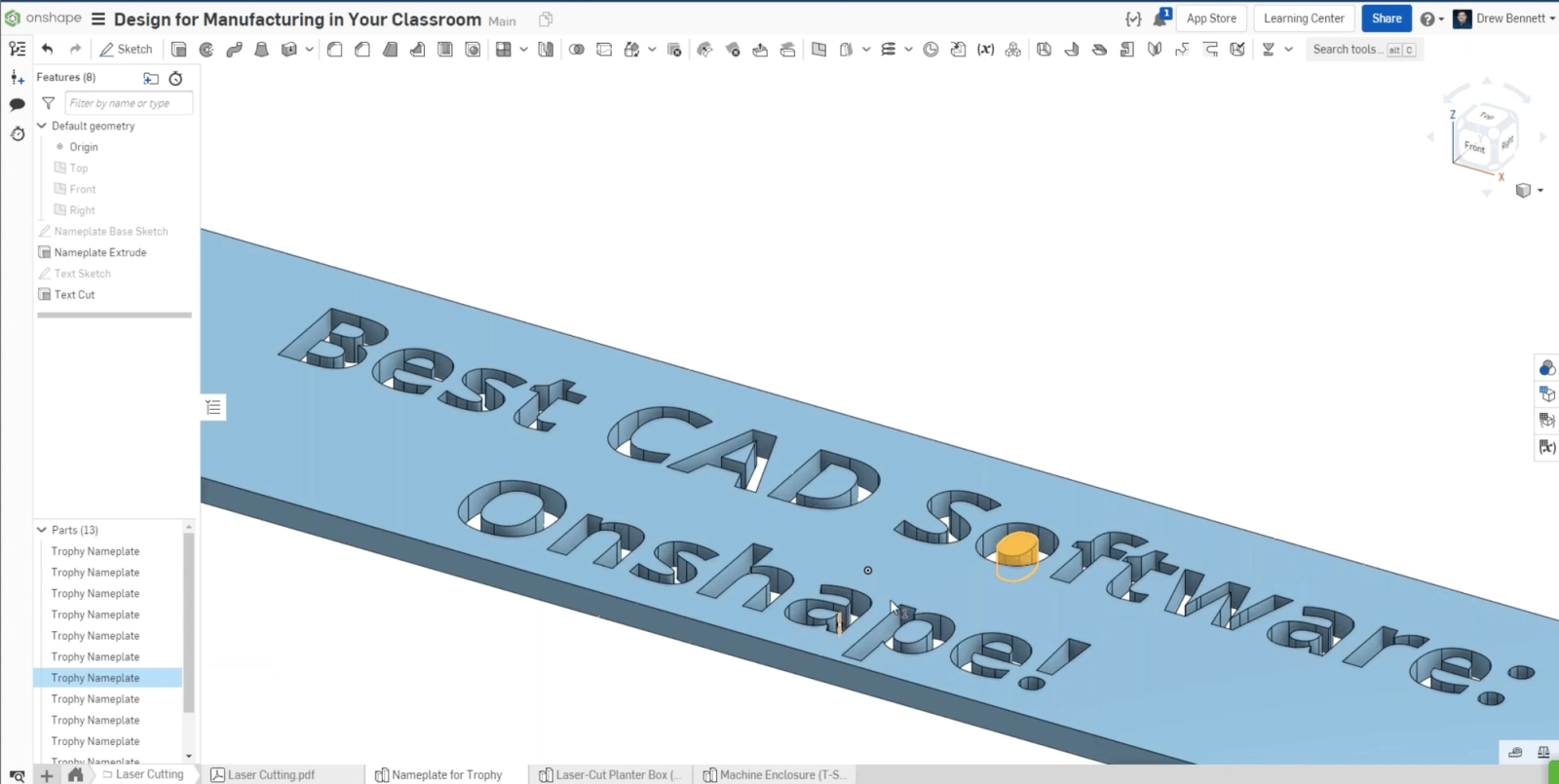This screenshot has height=784, width=1559.
Task: Open the Variable (x) tool
Action: 986,50
